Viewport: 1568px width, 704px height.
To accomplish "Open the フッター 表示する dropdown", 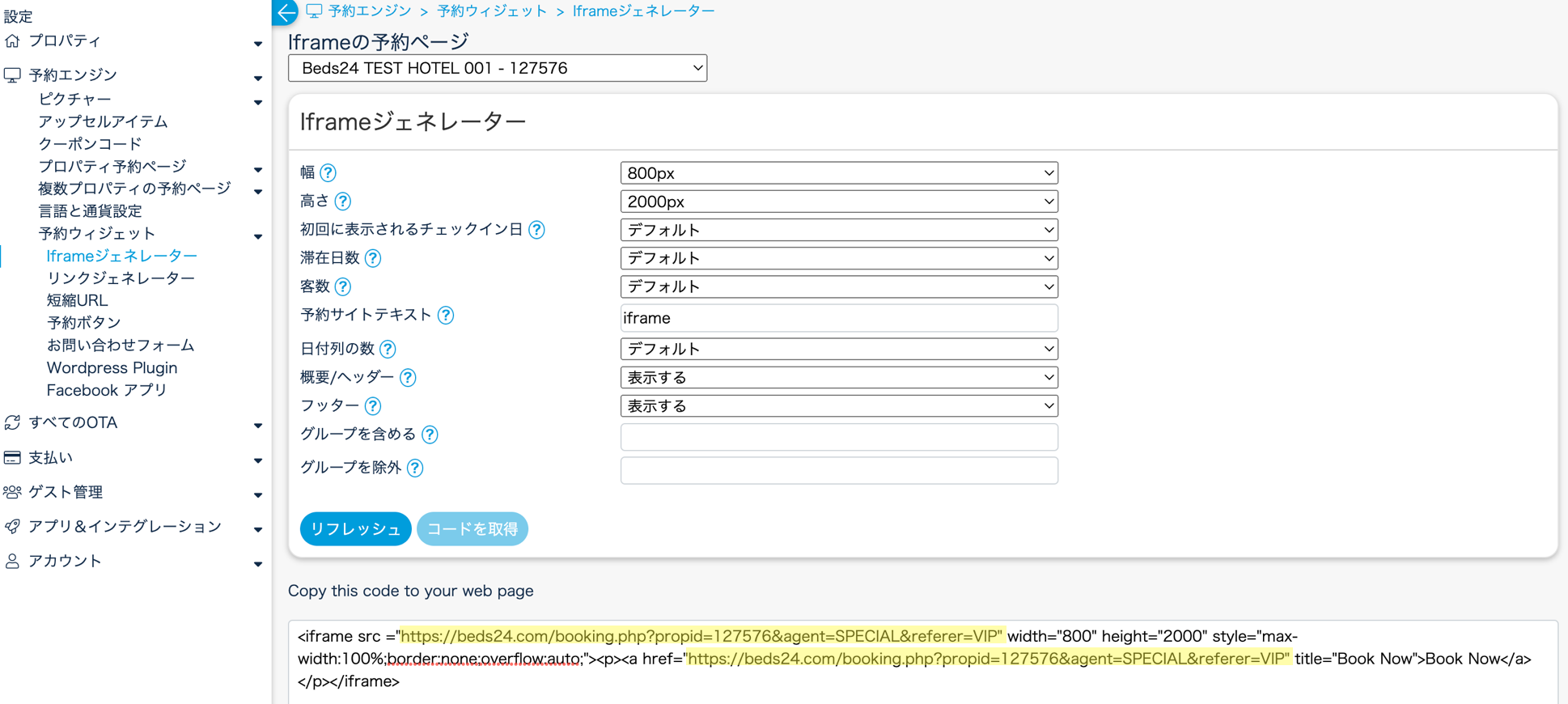I will (x=839, y=406).
